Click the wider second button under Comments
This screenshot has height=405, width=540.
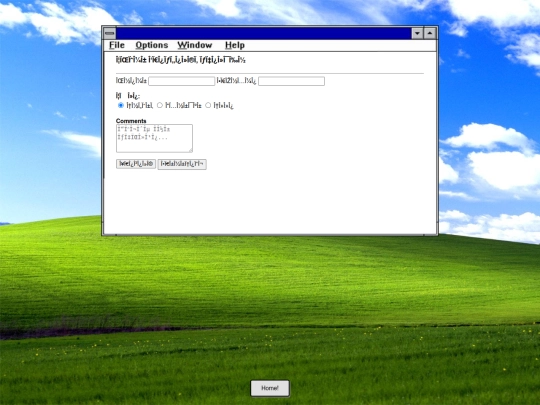(182, 164)
